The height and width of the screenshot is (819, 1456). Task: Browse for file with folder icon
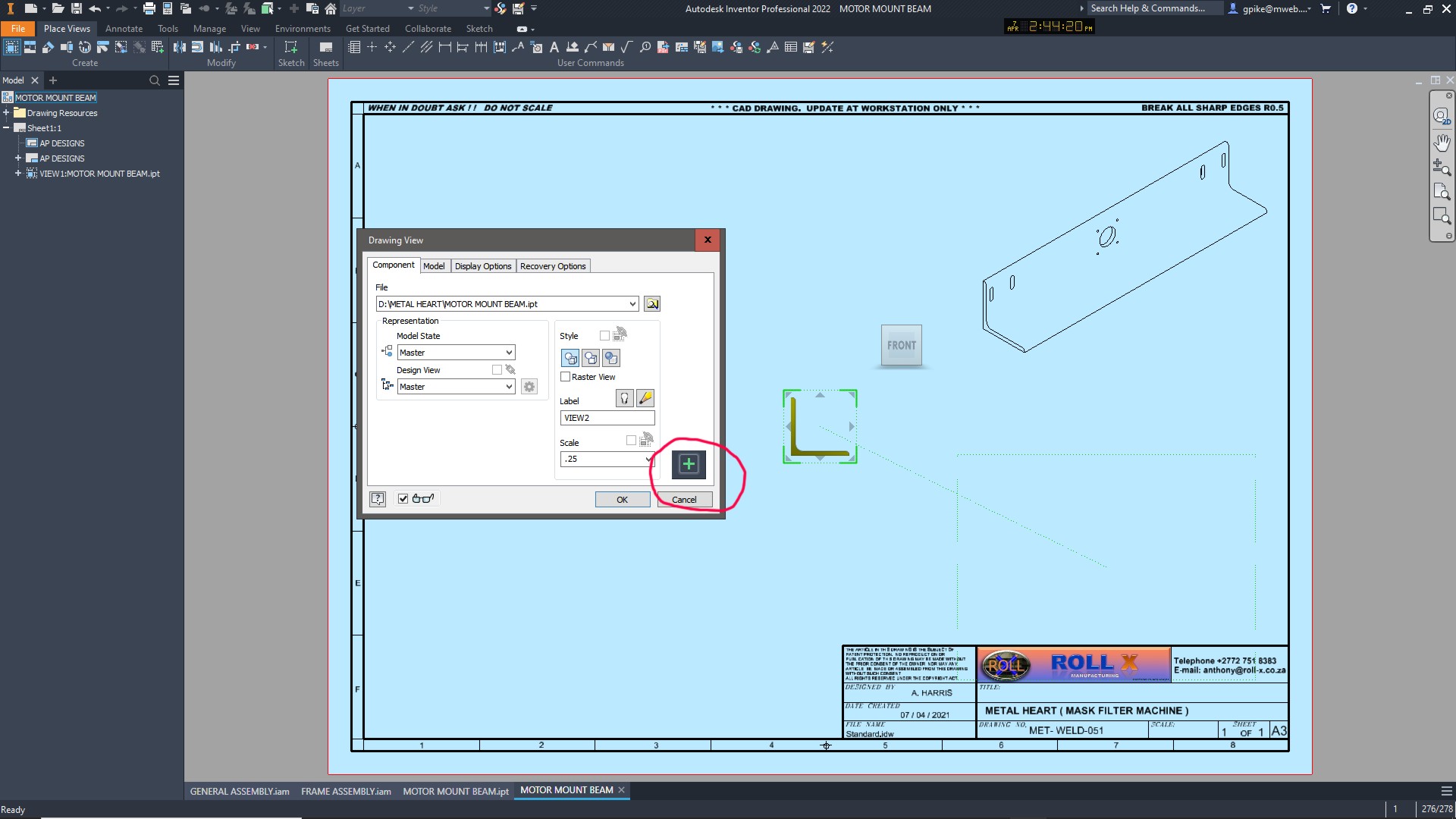point(652,304)
